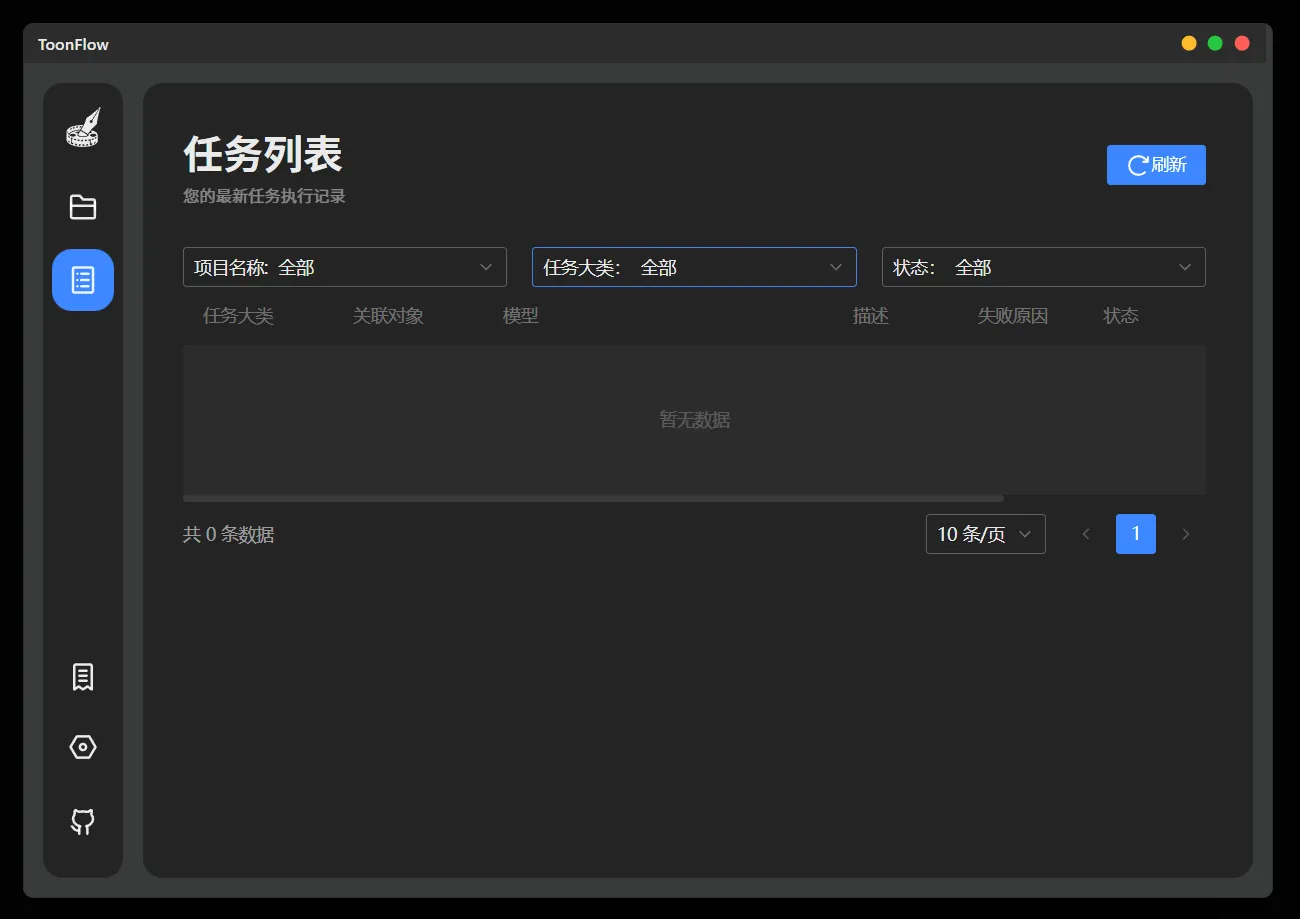Click the 任务大类 column header
The width and height of the screenshot is (1300, 919).
click(x=238, y=316)
